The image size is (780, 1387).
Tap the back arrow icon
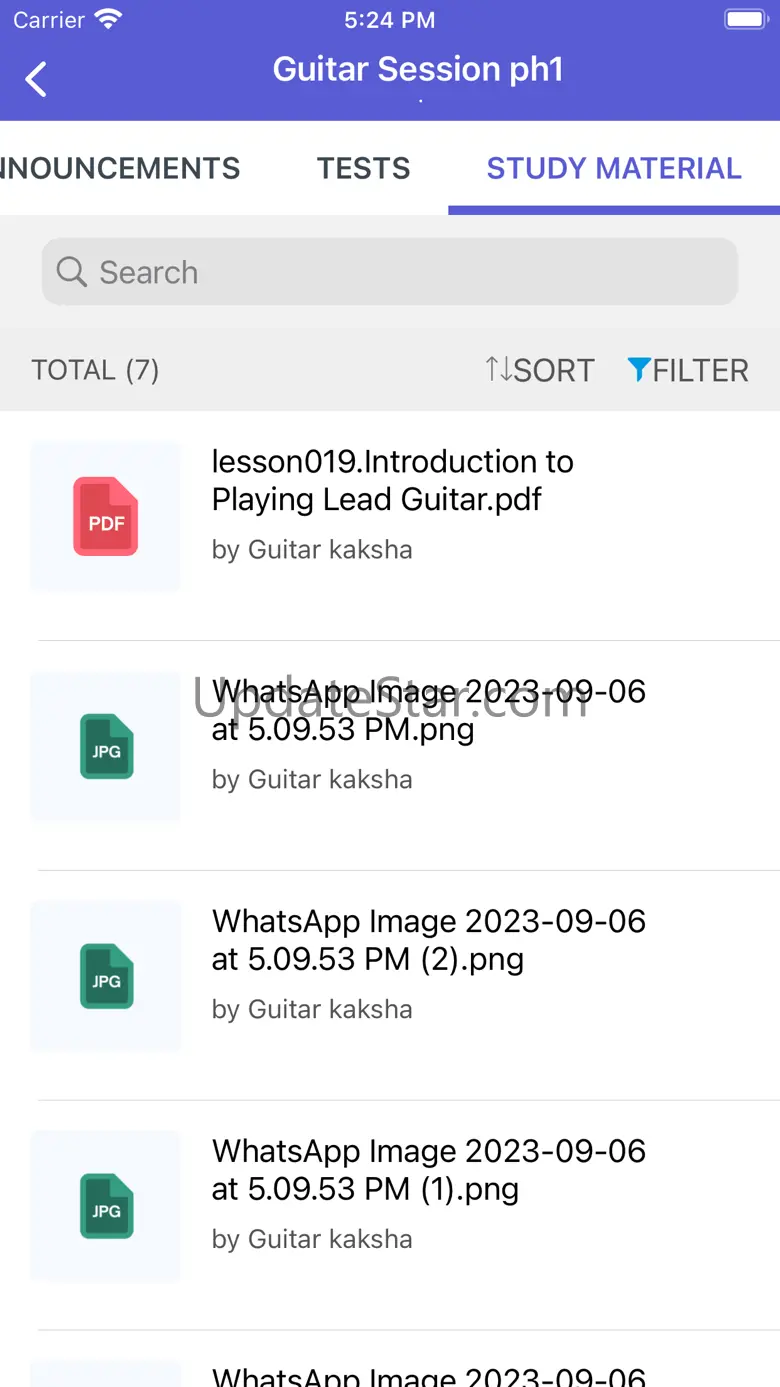pos(36,79)
